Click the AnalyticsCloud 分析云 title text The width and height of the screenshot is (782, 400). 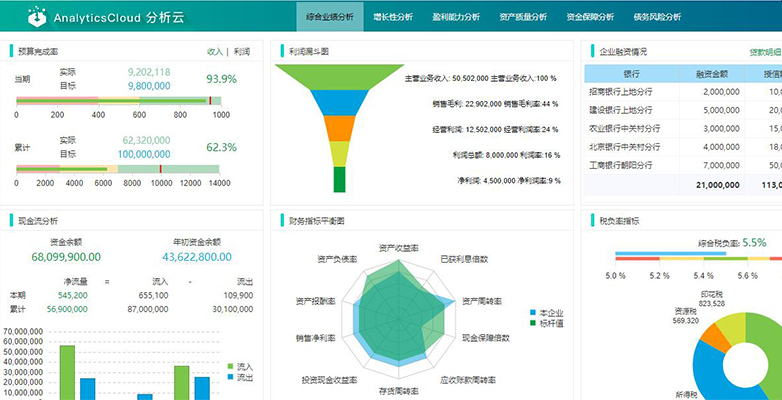(118, 18)
